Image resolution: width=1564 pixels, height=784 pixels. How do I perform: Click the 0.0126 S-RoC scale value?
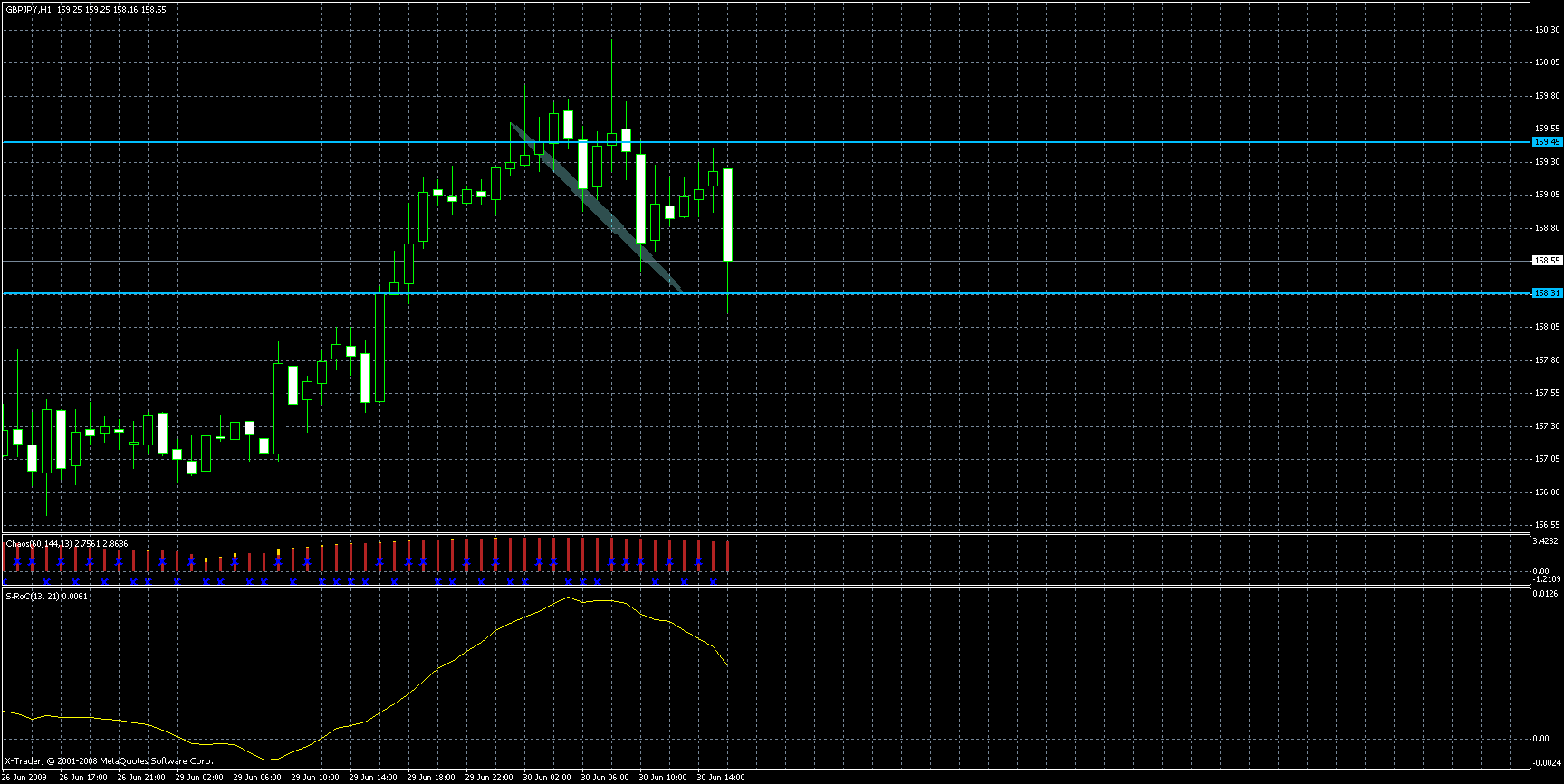(x=1547, y=594)
